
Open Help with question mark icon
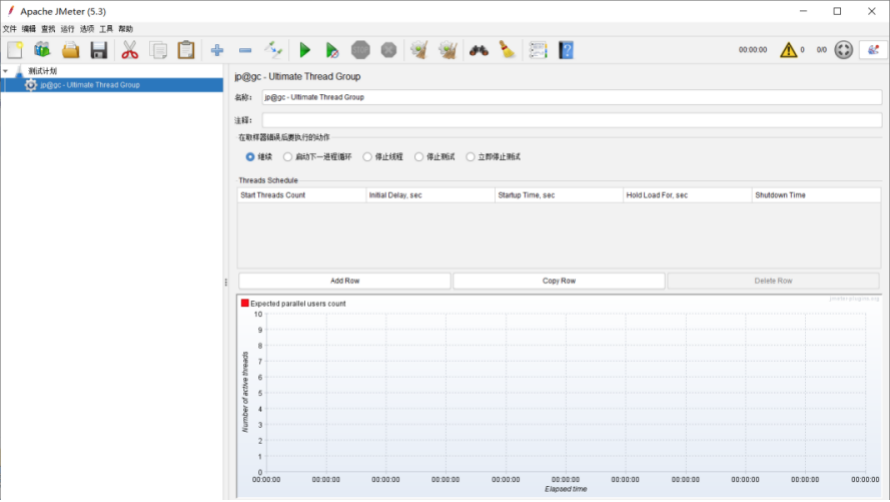[x=566, y=50]
